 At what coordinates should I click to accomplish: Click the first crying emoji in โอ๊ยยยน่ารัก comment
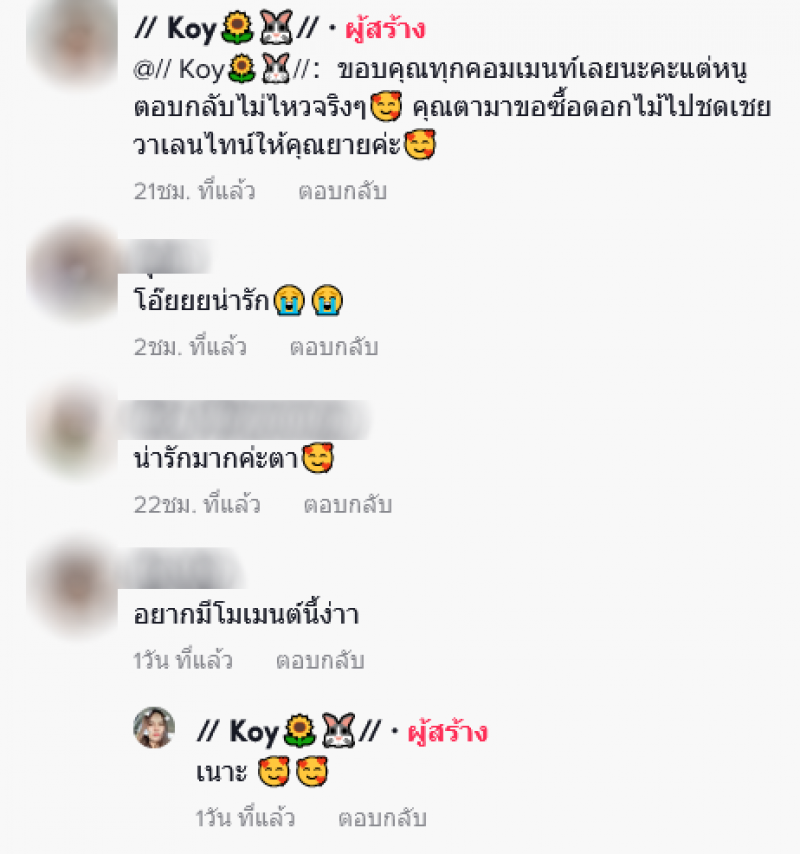(289, 301)
